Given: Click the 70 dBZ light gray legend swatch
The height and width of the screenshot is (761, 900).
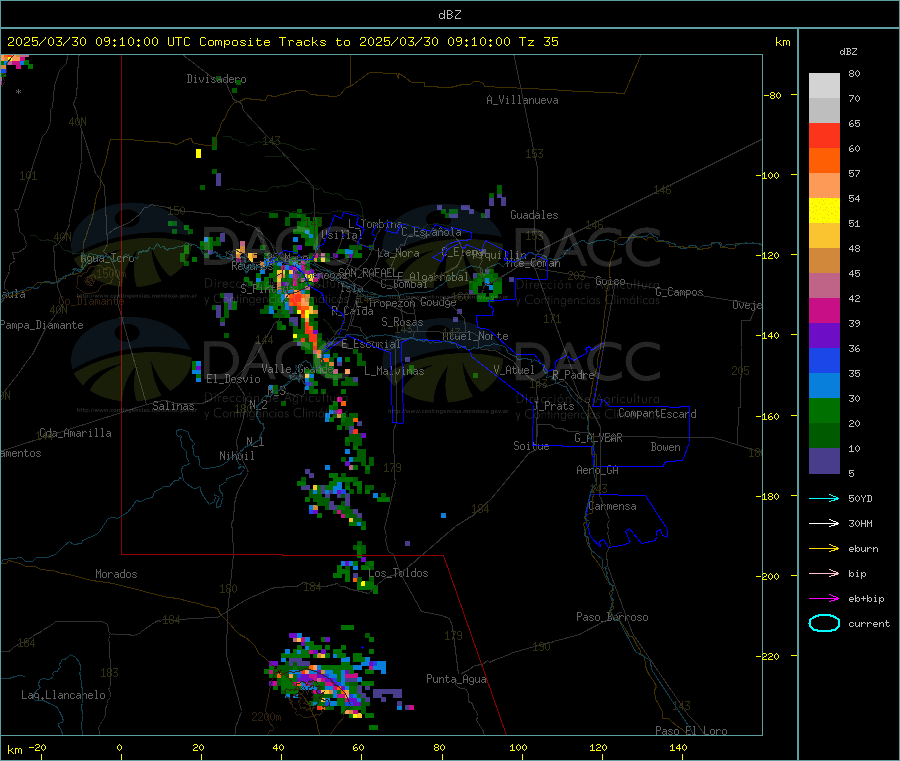Looking at the screenshot, I should click(x=824, y=86).
